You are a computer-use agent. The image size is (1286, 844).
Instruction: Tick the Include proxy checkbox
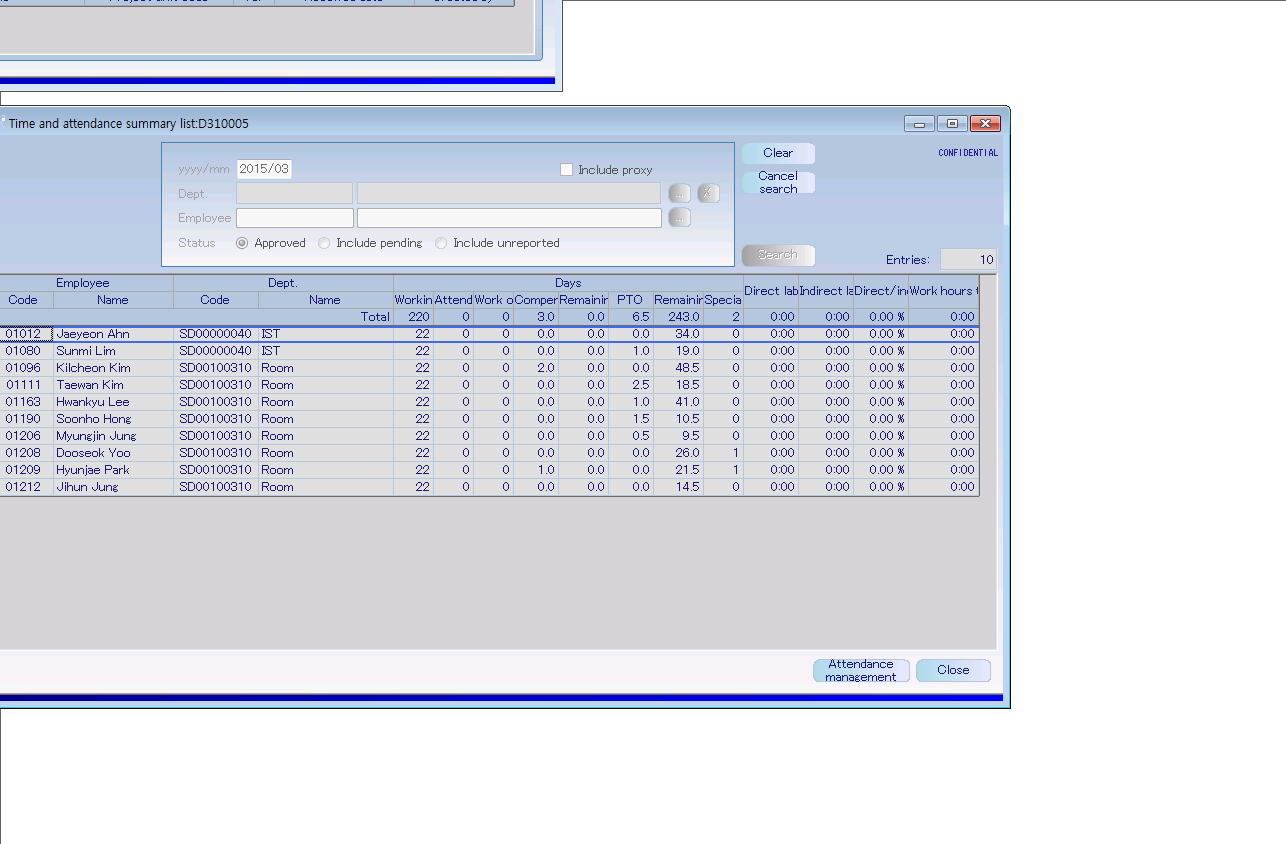point(567,170)
